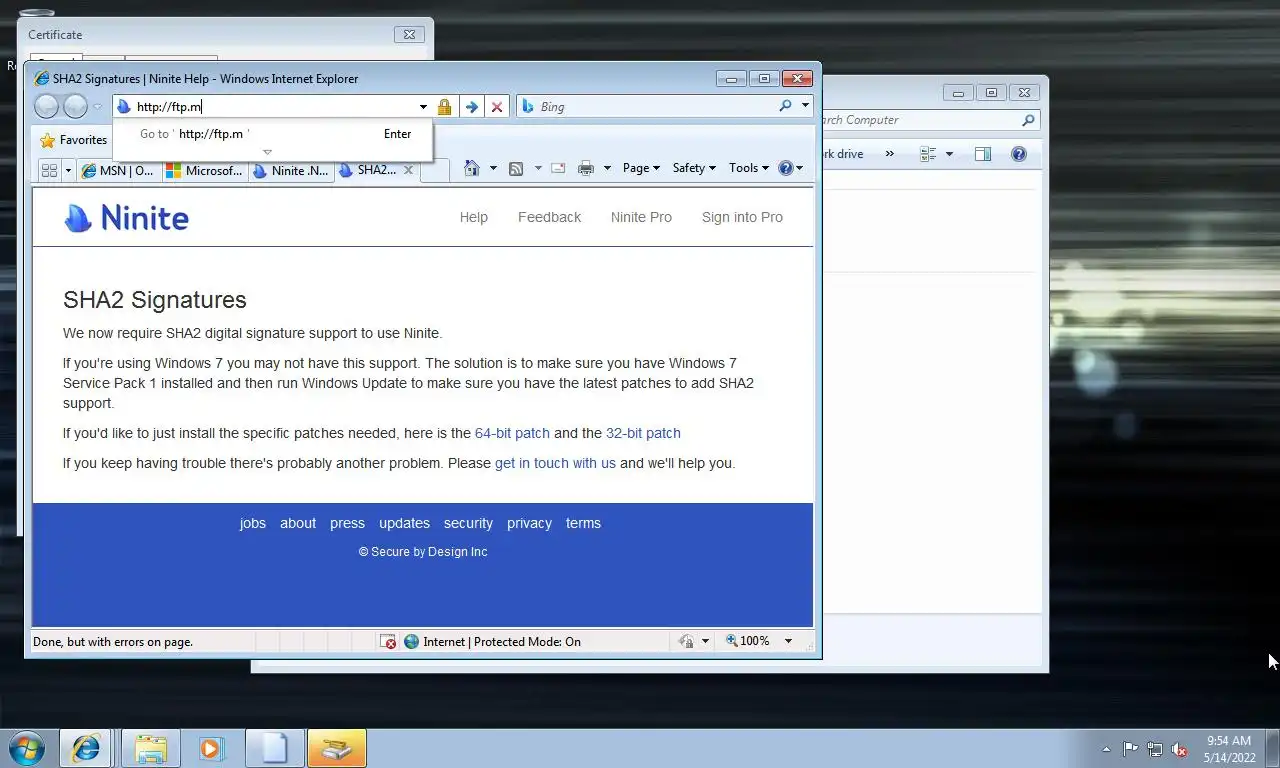Open the Feedback link
This screenshot has height=768, width=1280.
549,217
